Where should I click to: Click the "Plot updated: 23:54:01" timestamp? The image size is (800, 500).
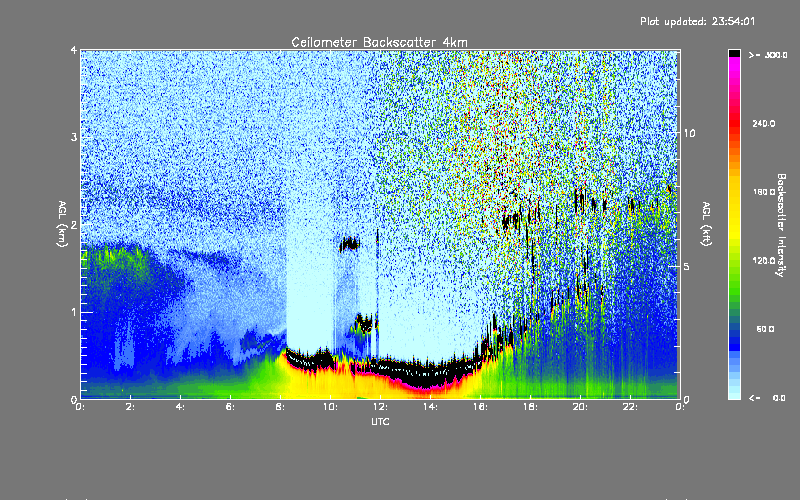(697, 21)
